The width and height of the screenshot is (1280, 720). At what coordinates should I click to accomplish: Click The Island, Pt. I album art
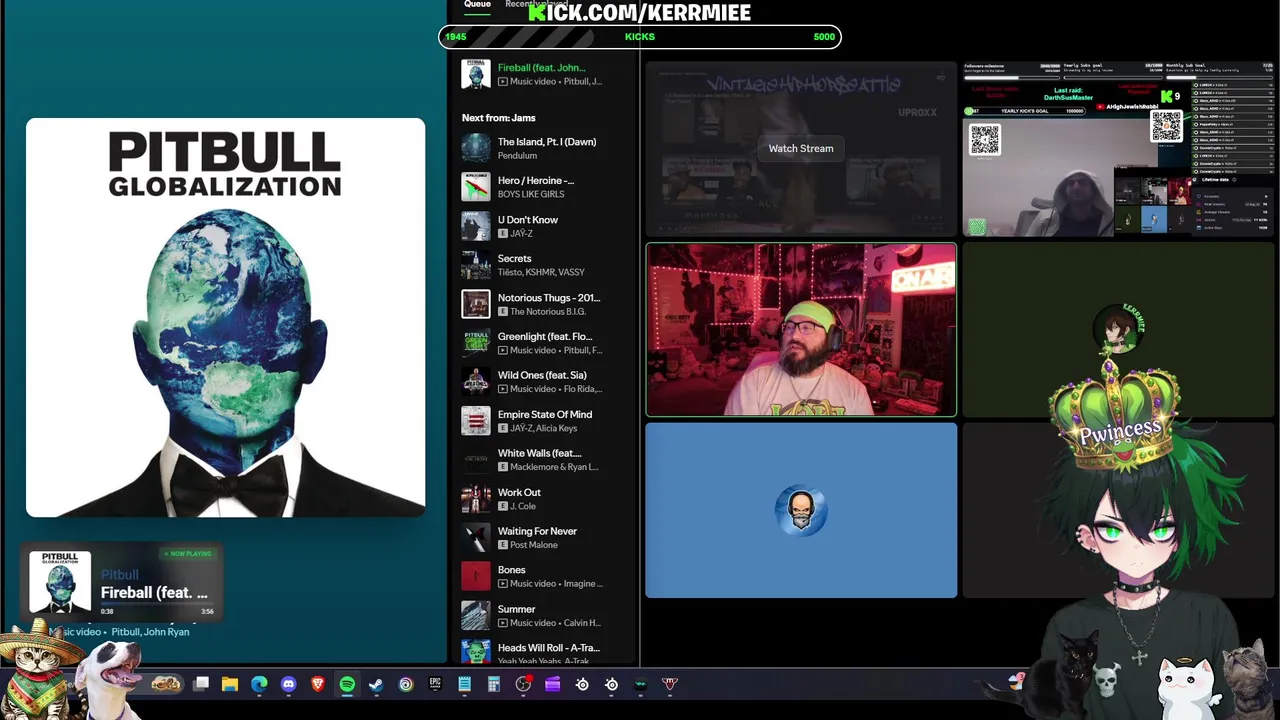[x=476, y=148]
